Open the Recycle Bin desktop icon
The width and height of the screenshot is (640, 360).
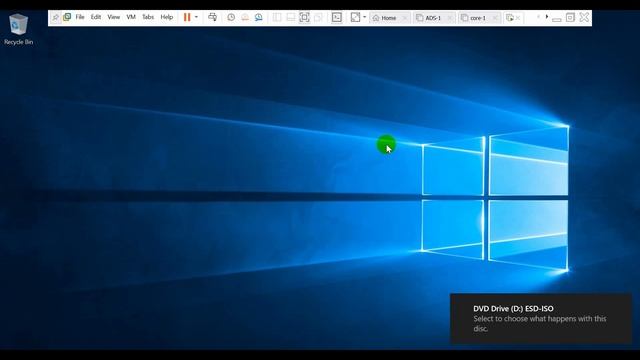point(18,29)
